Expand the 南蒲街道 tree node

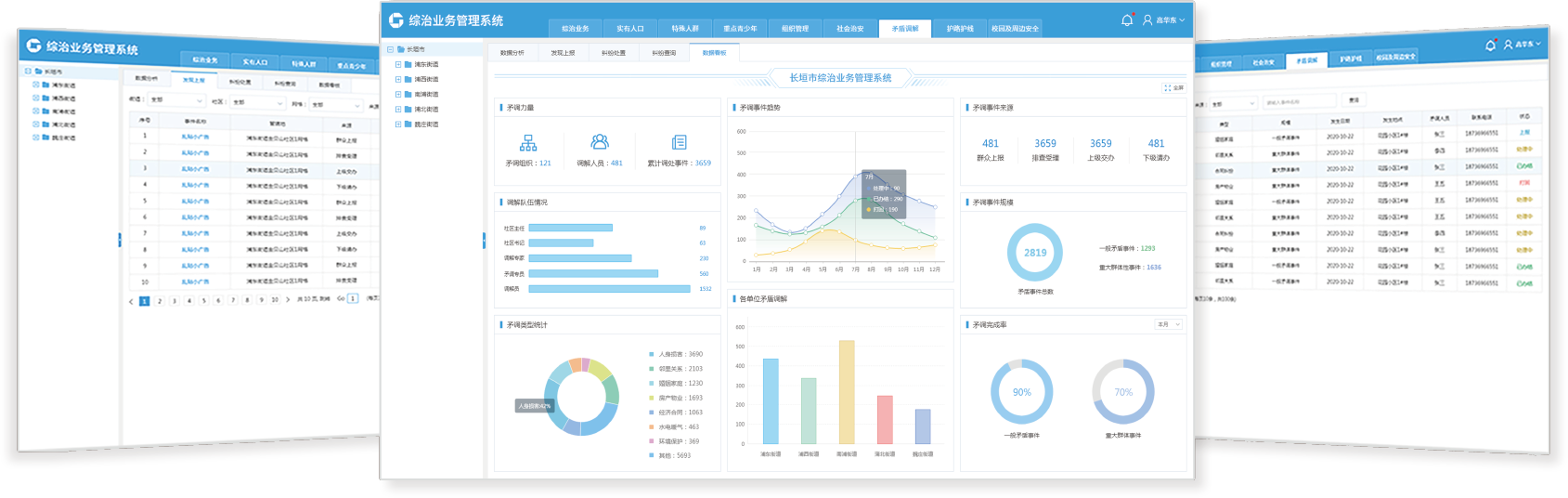coord(398,94)
